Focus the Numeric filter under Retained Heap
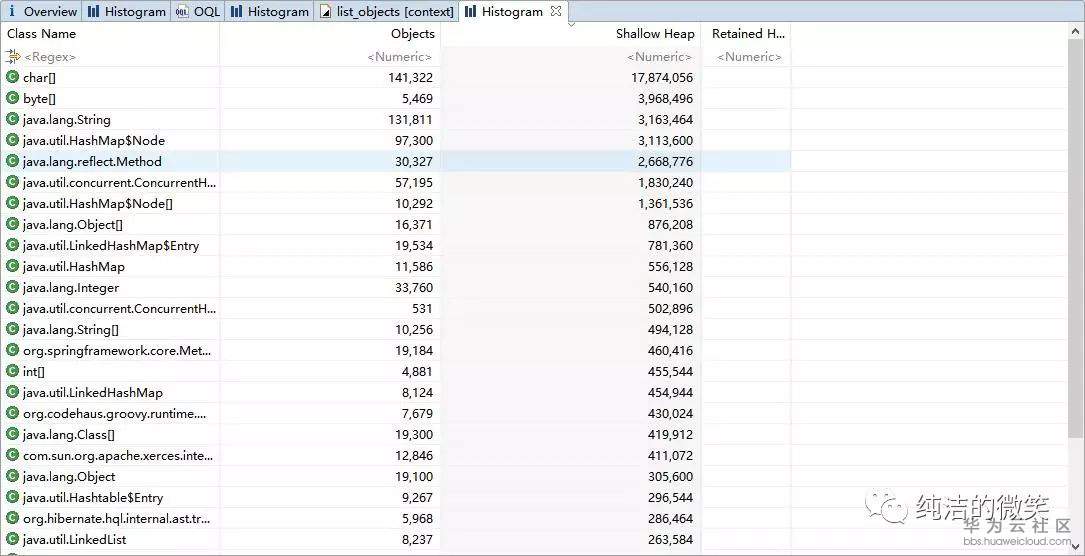This screenshot has height=556, width=1085. point(749,57)
